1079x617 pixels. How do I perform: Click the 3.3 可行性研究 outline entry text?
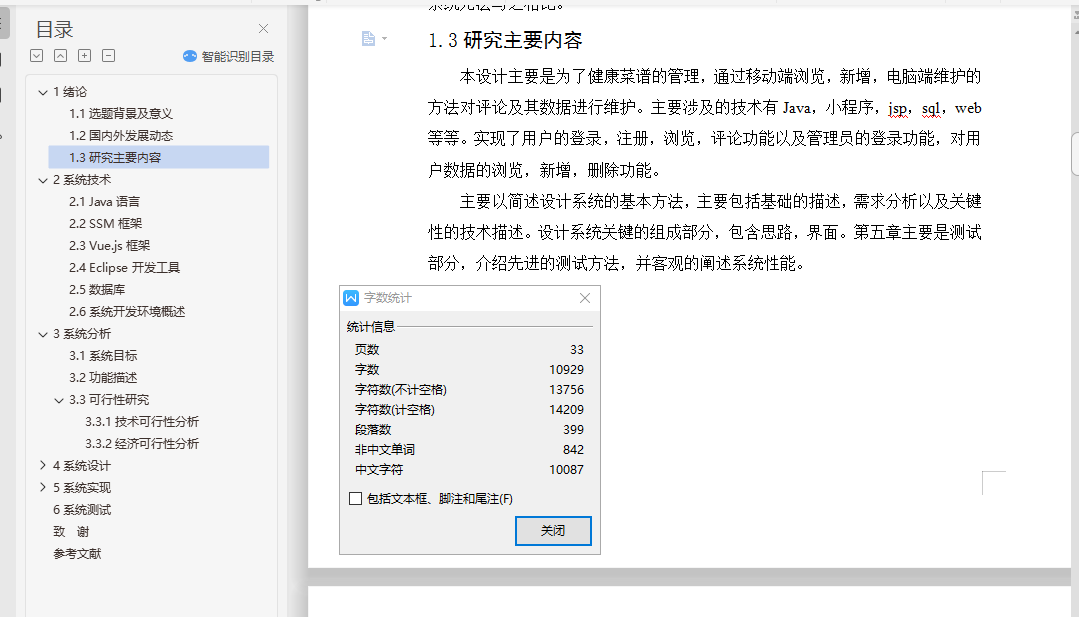tap(109, 400)
